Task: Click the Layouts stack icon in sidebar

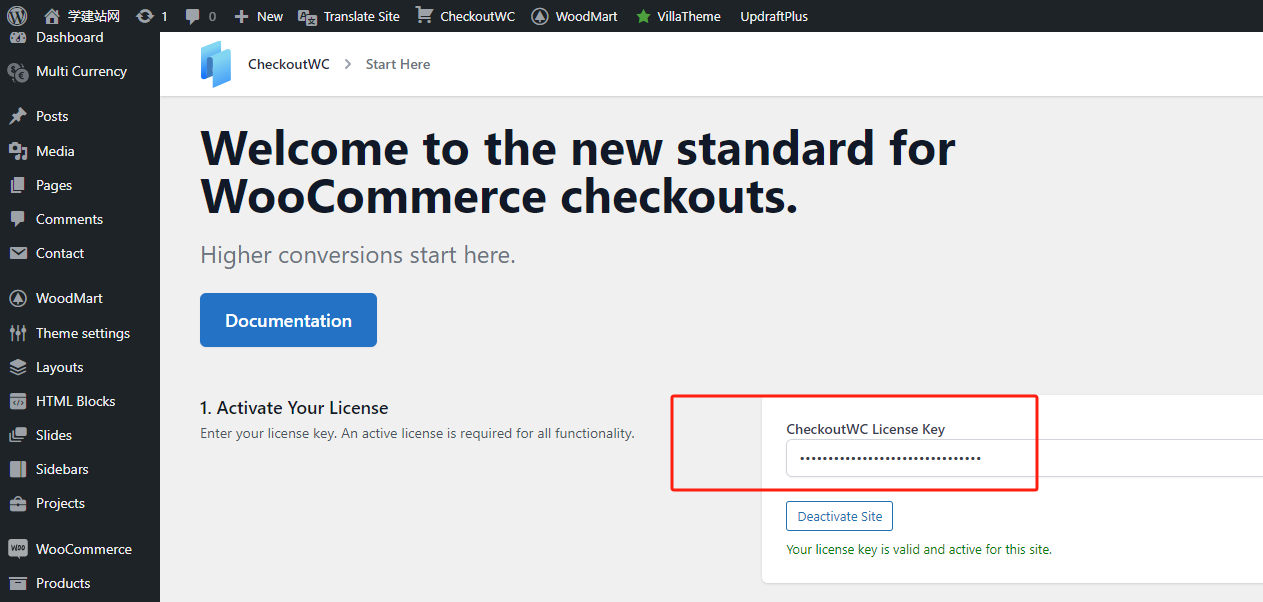Action: [18, 367]
